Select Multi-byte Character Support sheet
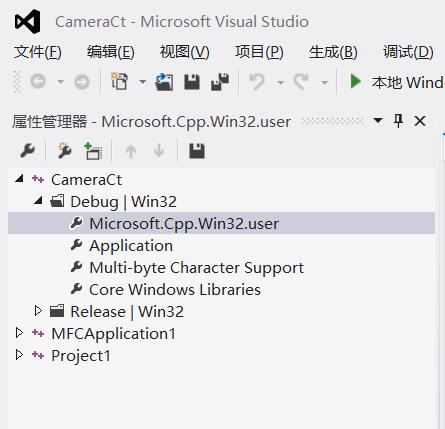This screenshot has width=445, height=429. [196, 268]
